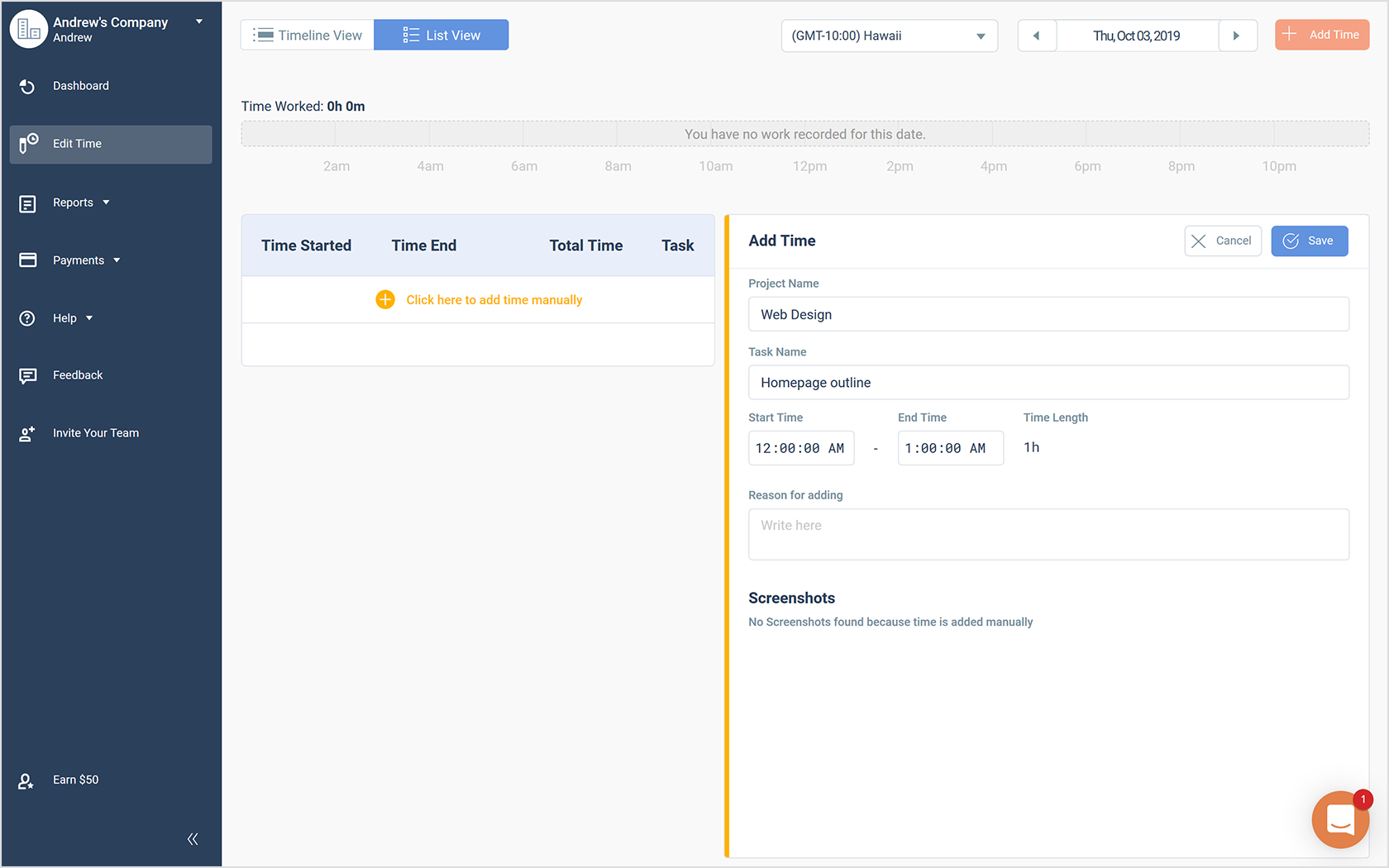Switch to List View
The image size is (1389, 868).
click(x=441, y=35)
